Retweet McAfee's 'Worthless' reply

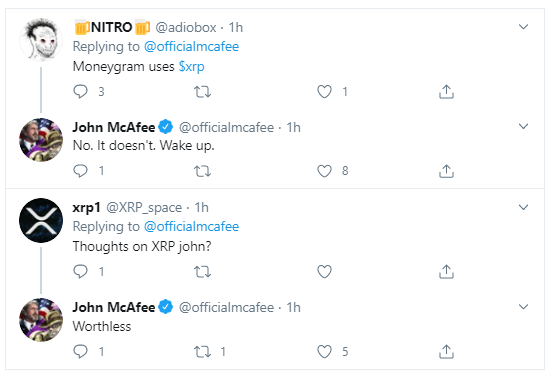coord(202,352)
